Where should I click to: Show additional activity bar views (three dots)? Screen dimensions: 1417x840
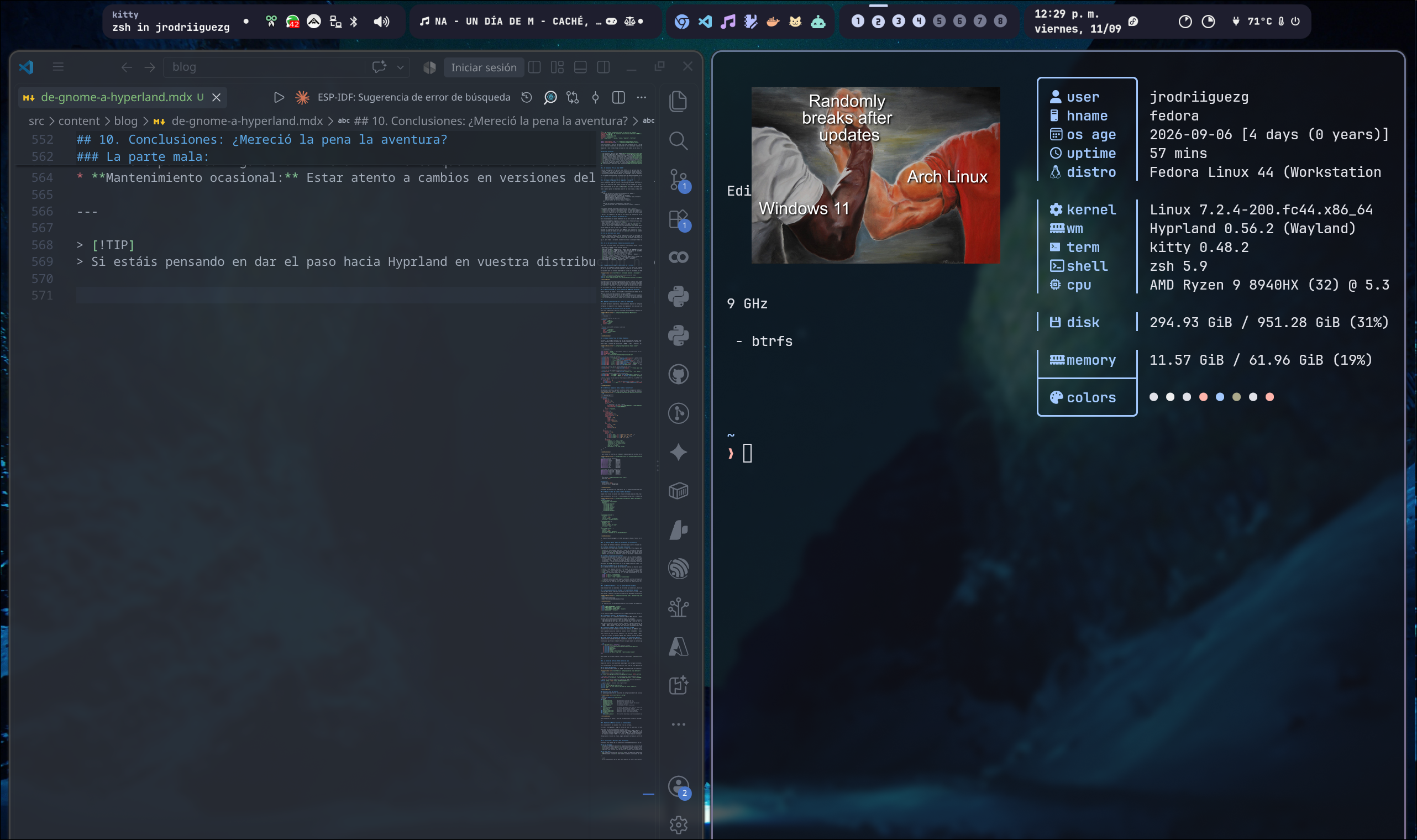[x=678, y=725]
